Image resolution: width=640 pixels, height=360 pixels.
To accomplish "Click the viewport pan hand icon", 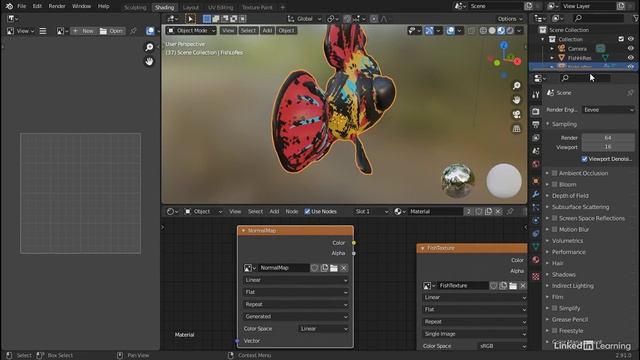I will tap(516, 100).
